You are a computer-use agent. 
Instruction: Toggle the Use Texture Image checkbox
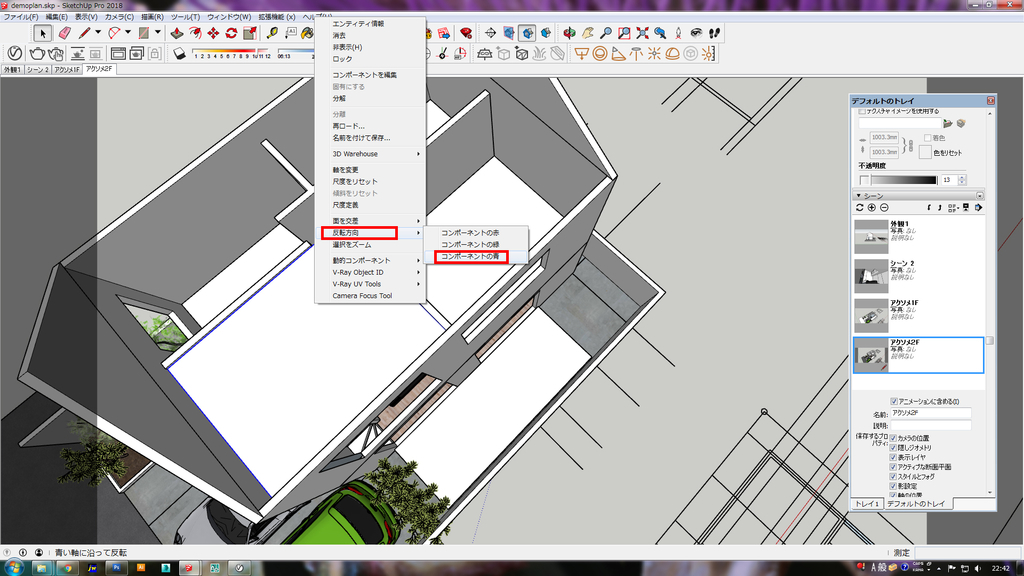click(x=862, y=112)
